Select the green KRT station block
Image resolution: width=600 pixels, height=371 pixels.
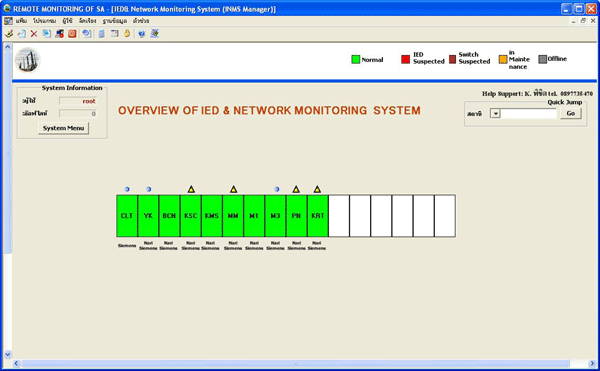tap(318, 216)
